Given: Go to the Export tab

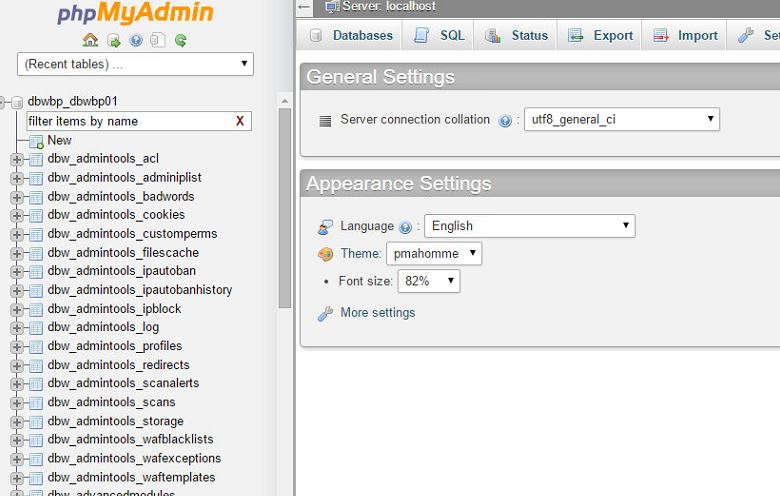Looking at the screenshot, I should click(601, 35).
